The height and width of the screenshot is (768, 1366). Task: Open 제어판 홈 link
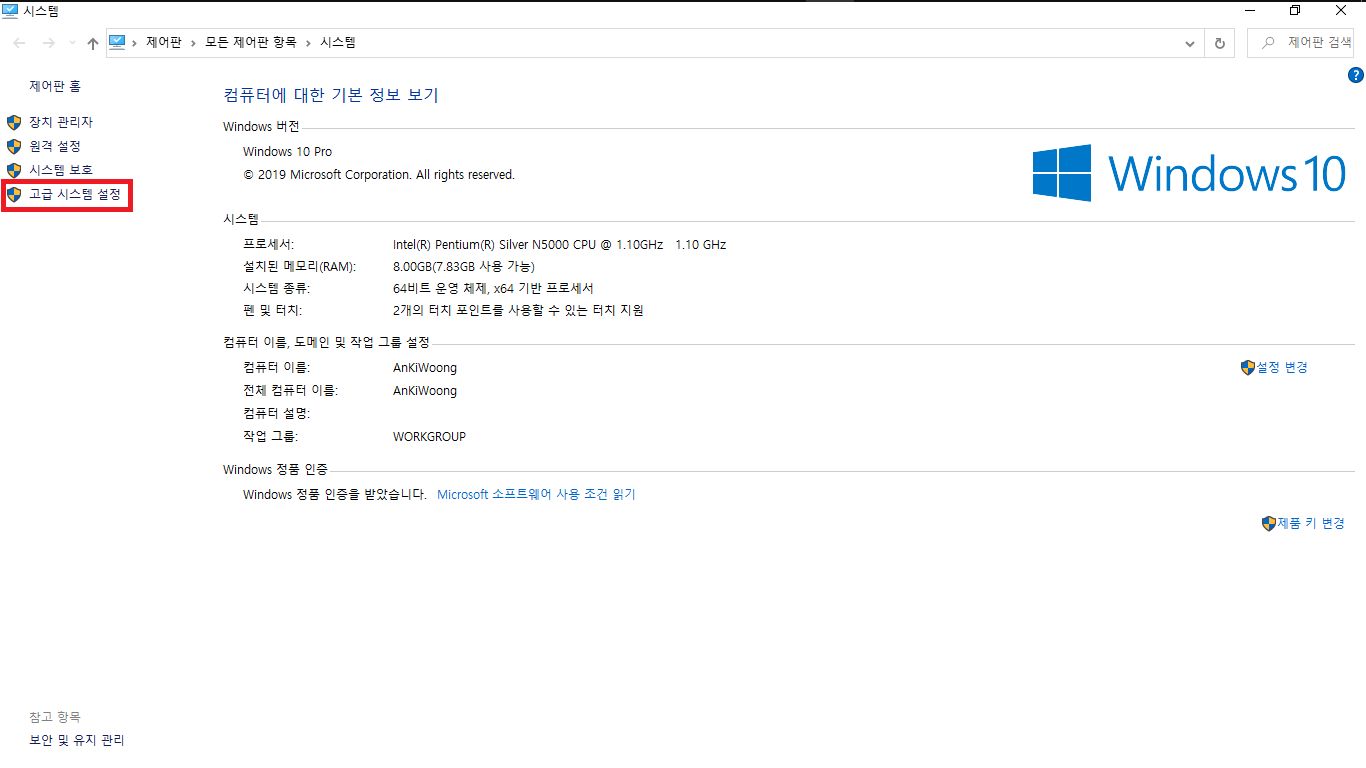pyautogui.click(x=55, y=87)
